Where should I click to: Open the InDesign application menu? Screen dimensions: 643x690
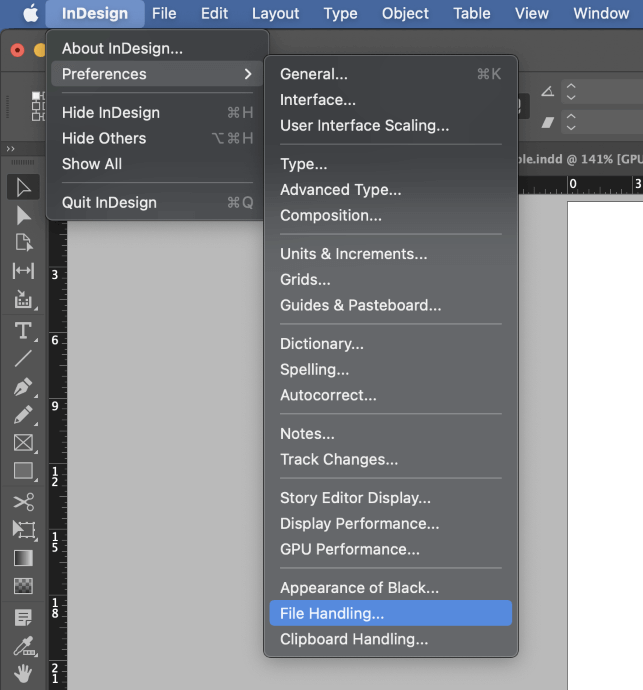click(95, 14)
